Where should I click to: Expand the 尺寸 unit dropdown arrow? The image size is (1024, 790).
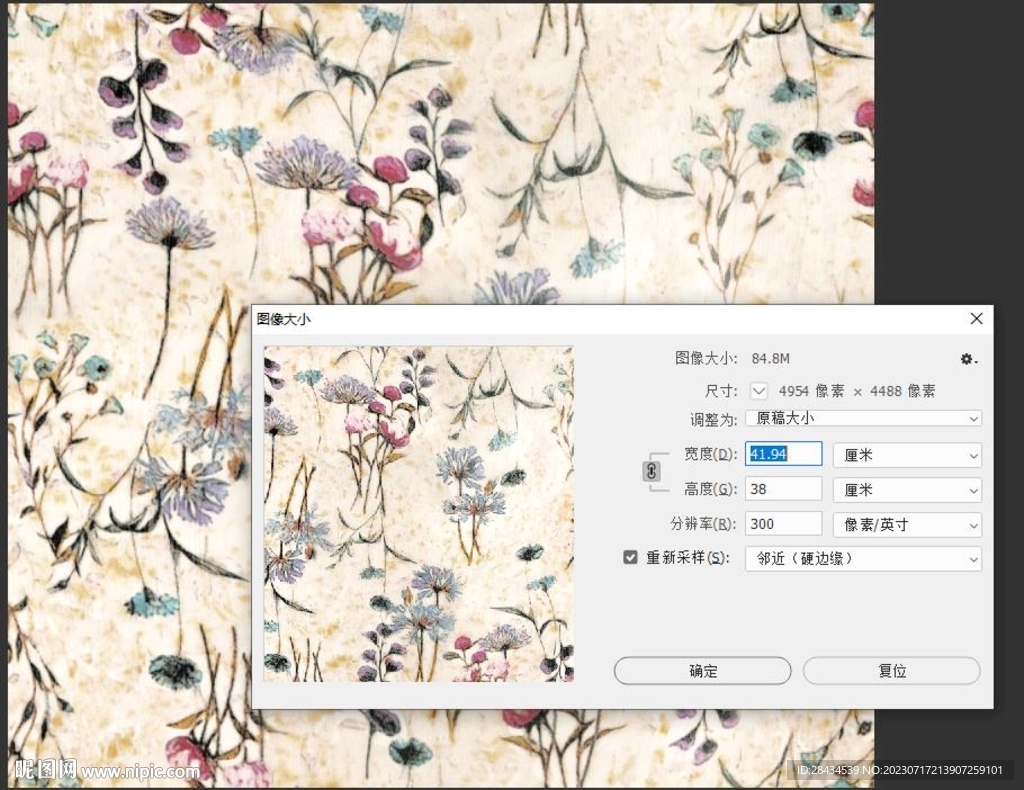pyautogui.click(x=758, y=391)
